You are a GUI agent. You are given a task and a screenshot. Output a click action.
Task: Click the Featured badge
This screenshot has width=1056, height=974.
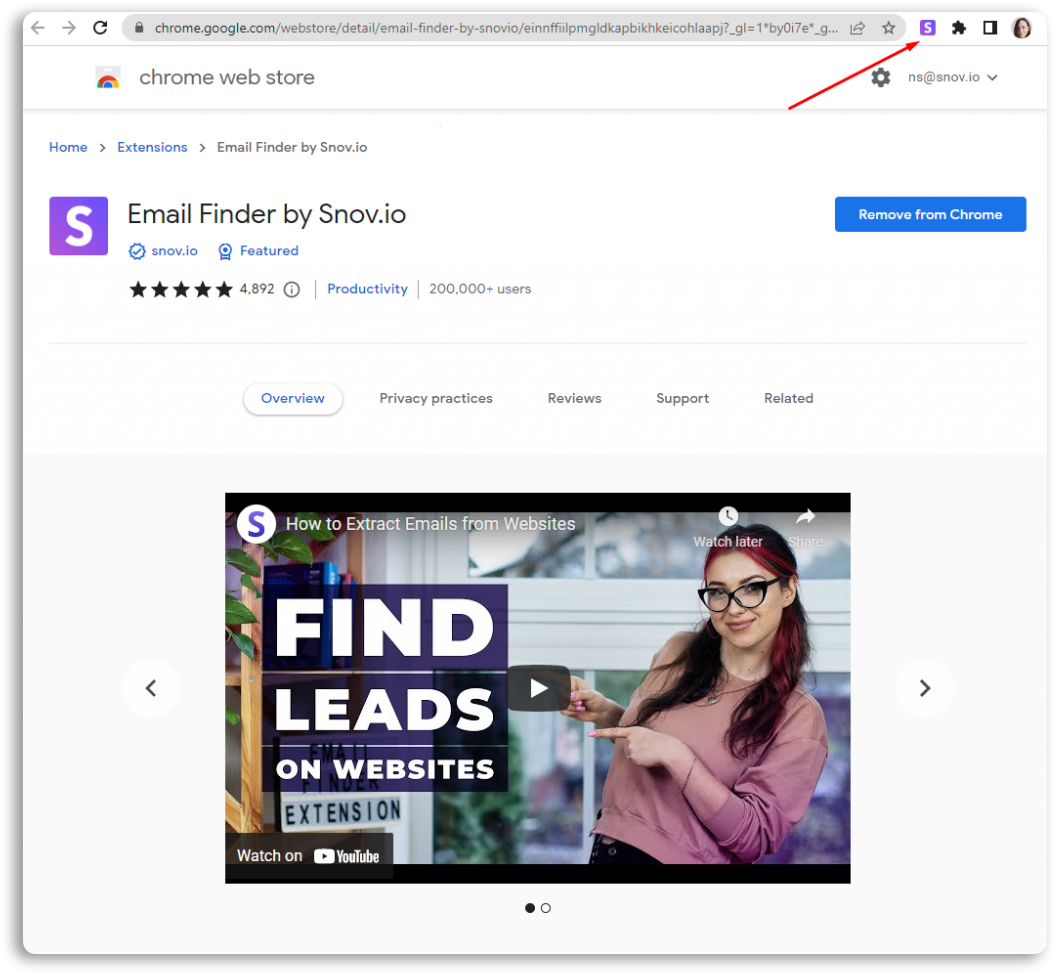click(259, 251)
